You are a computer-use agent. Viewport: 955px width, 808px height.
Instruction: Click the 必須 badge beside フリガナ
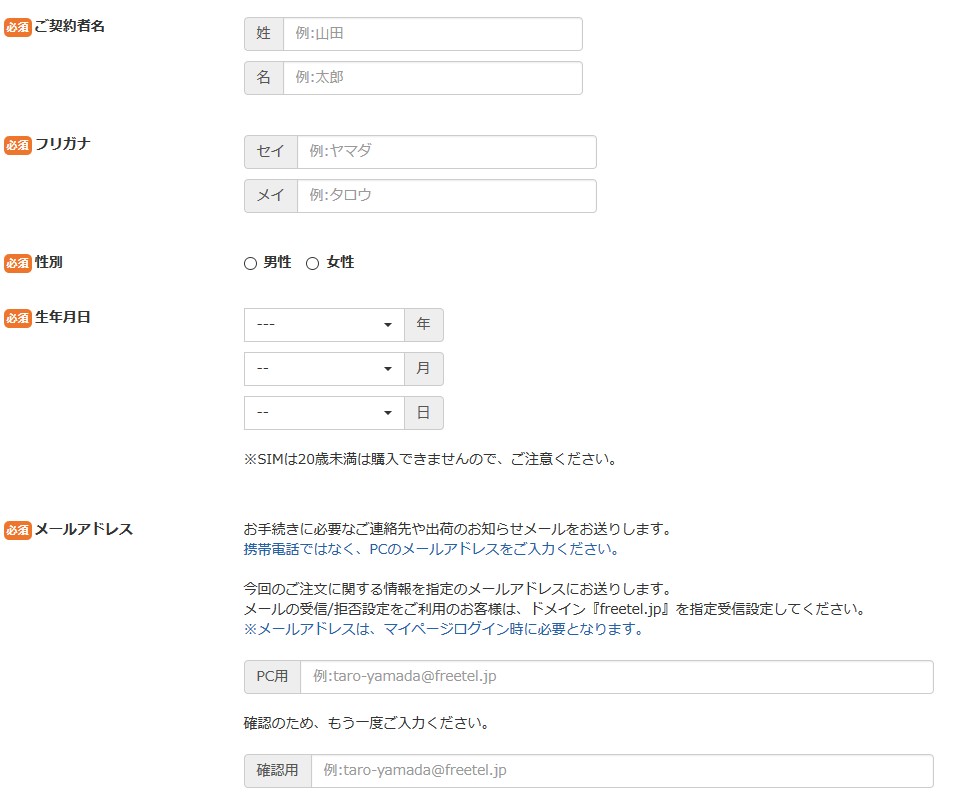[x=18, y=145]
